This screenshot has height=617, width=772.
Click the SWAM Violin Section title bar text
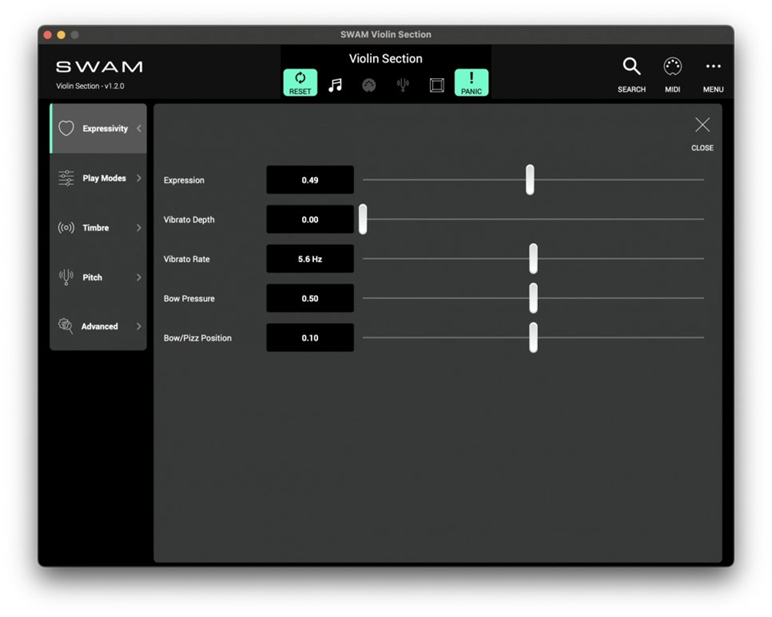click(386, 34)
